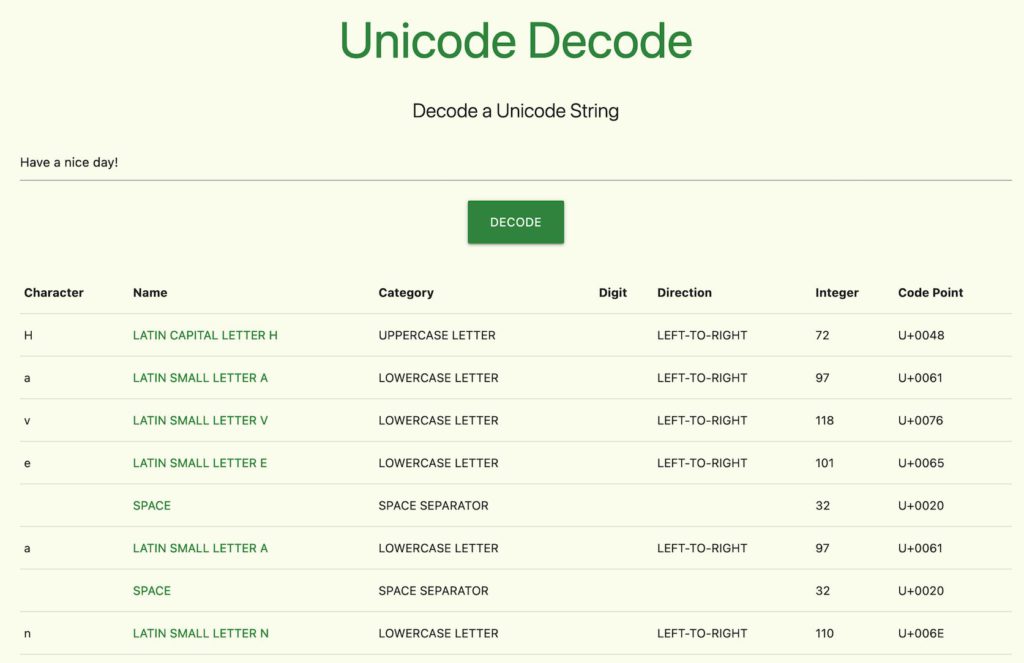The image size is (1024, 663).
Task: Follow the LATIN SMALL LETTER E link
Action: click(x=200, y=463)
